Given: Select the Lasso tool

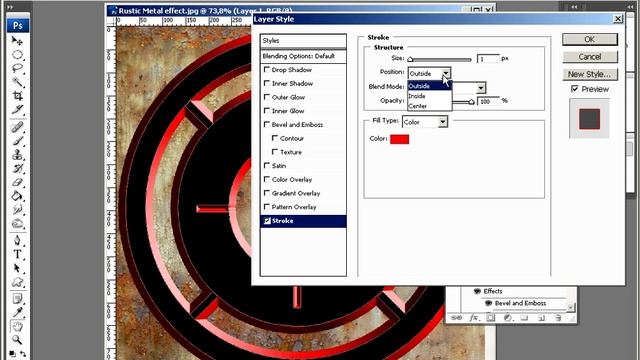Looking at the screenshot, I should [x=17, y=68].
